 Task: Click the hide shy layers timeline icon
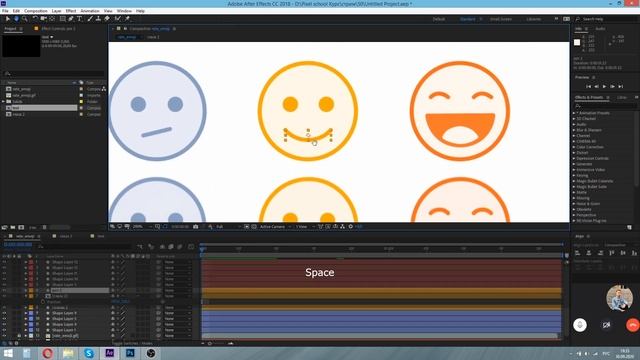point(162,247)
